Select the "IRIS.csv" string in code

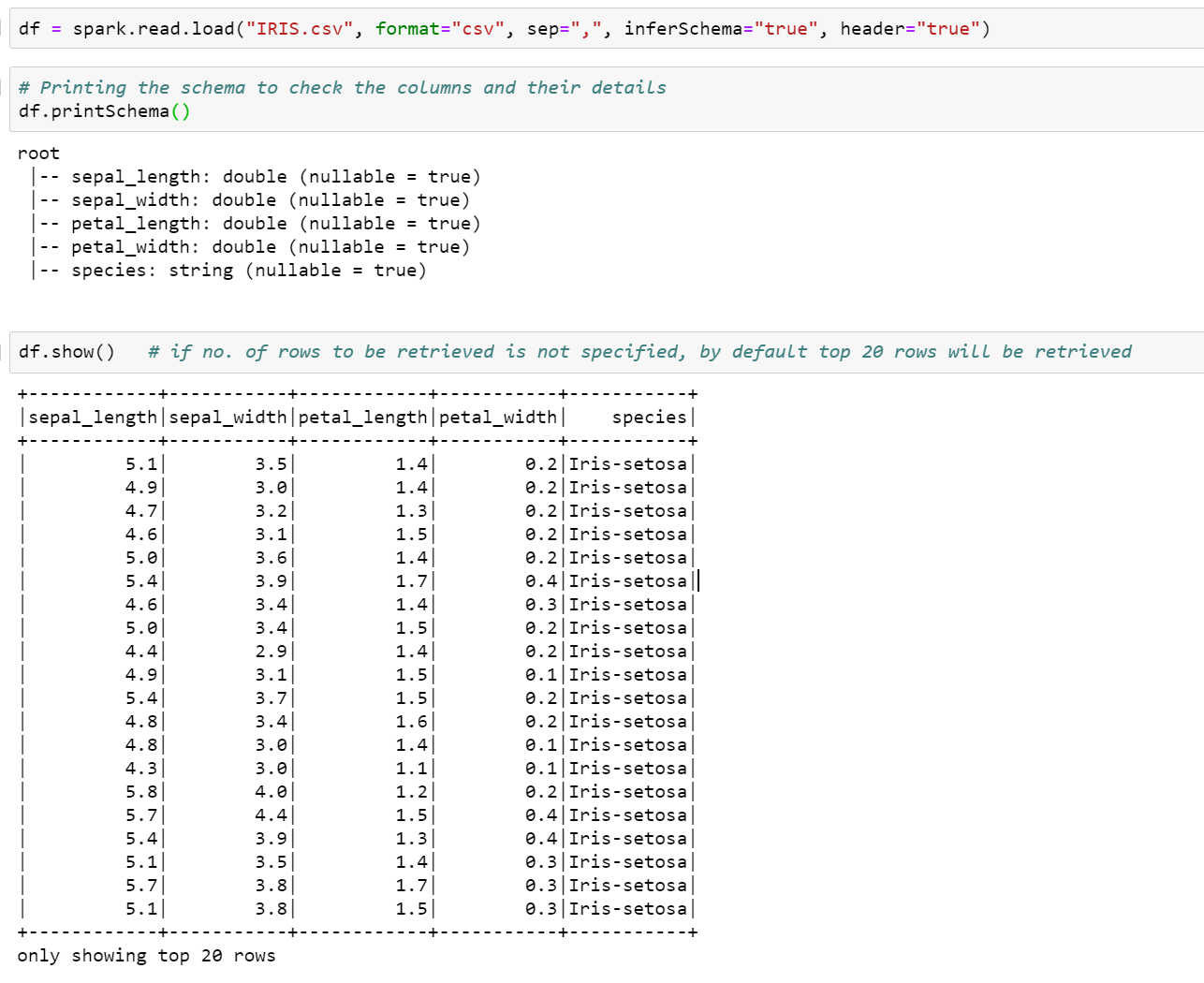point(300,29)
